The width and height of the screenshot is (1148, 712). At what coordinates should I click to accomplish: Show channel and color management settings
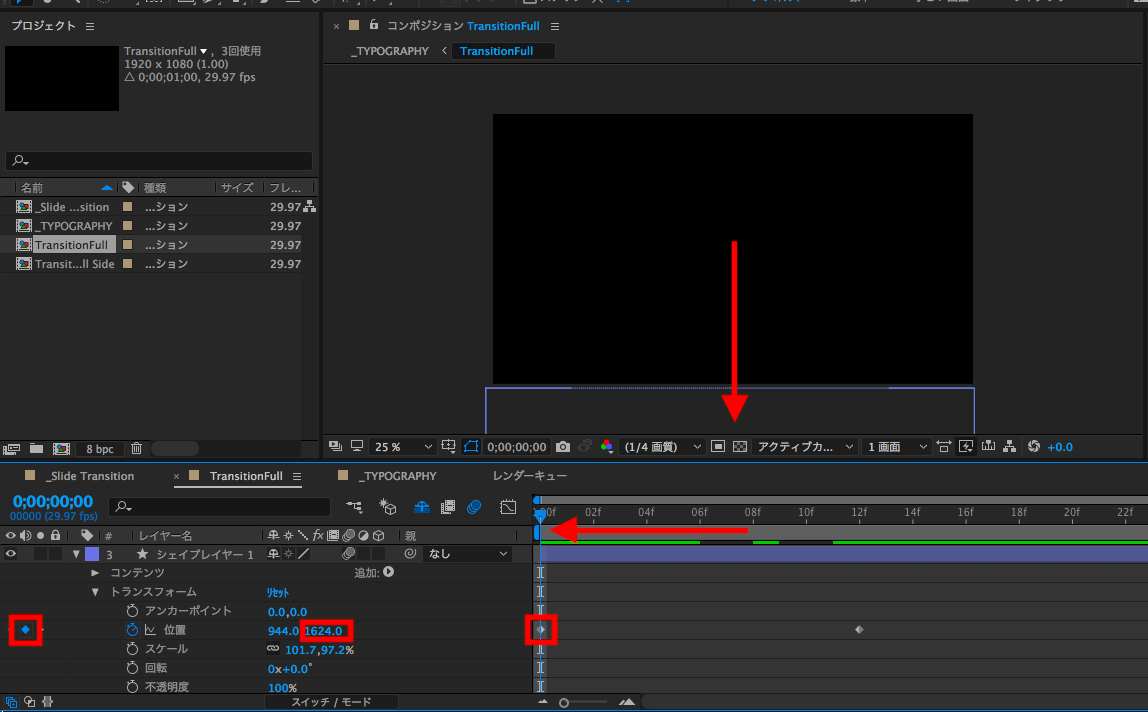(x=606, y=446)
